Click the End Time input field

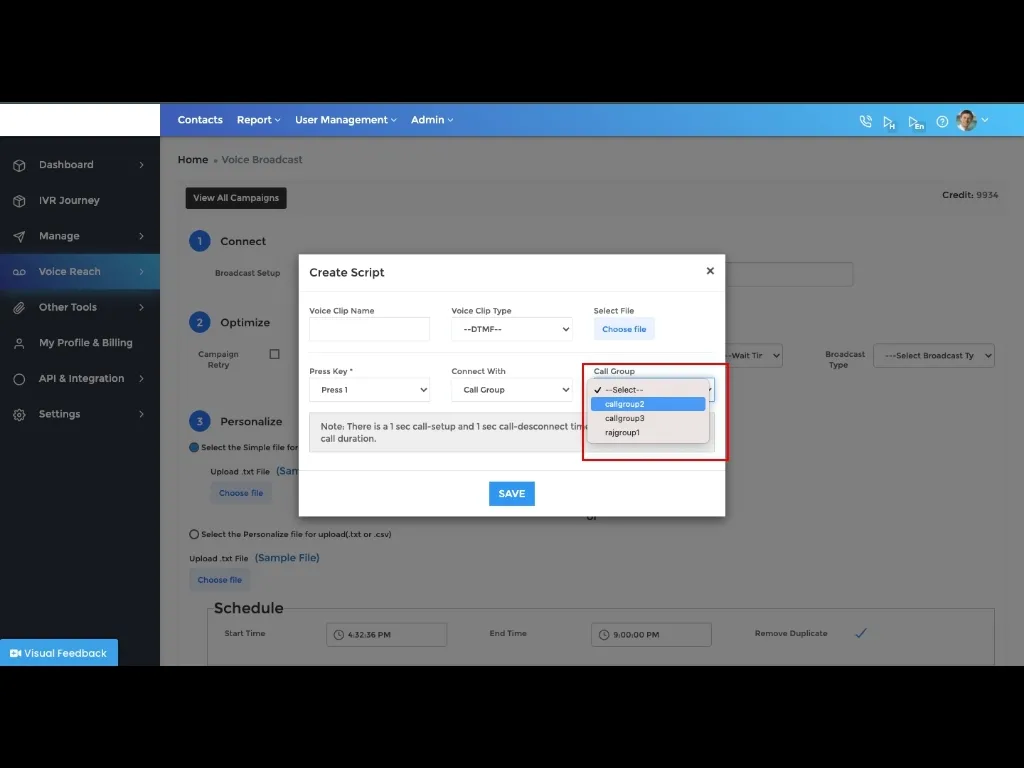(651, 635)
